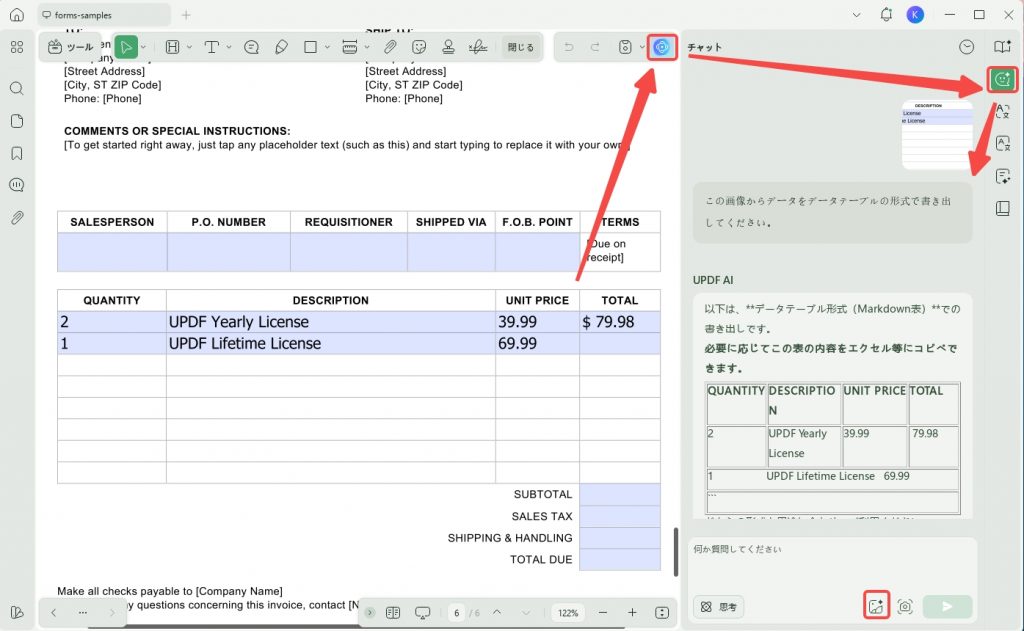Image resolution: width=1024 pixels, height=631 pixels.
Task: Open the translate PDF page icon in right sidebar
Action: (1003, 143)
